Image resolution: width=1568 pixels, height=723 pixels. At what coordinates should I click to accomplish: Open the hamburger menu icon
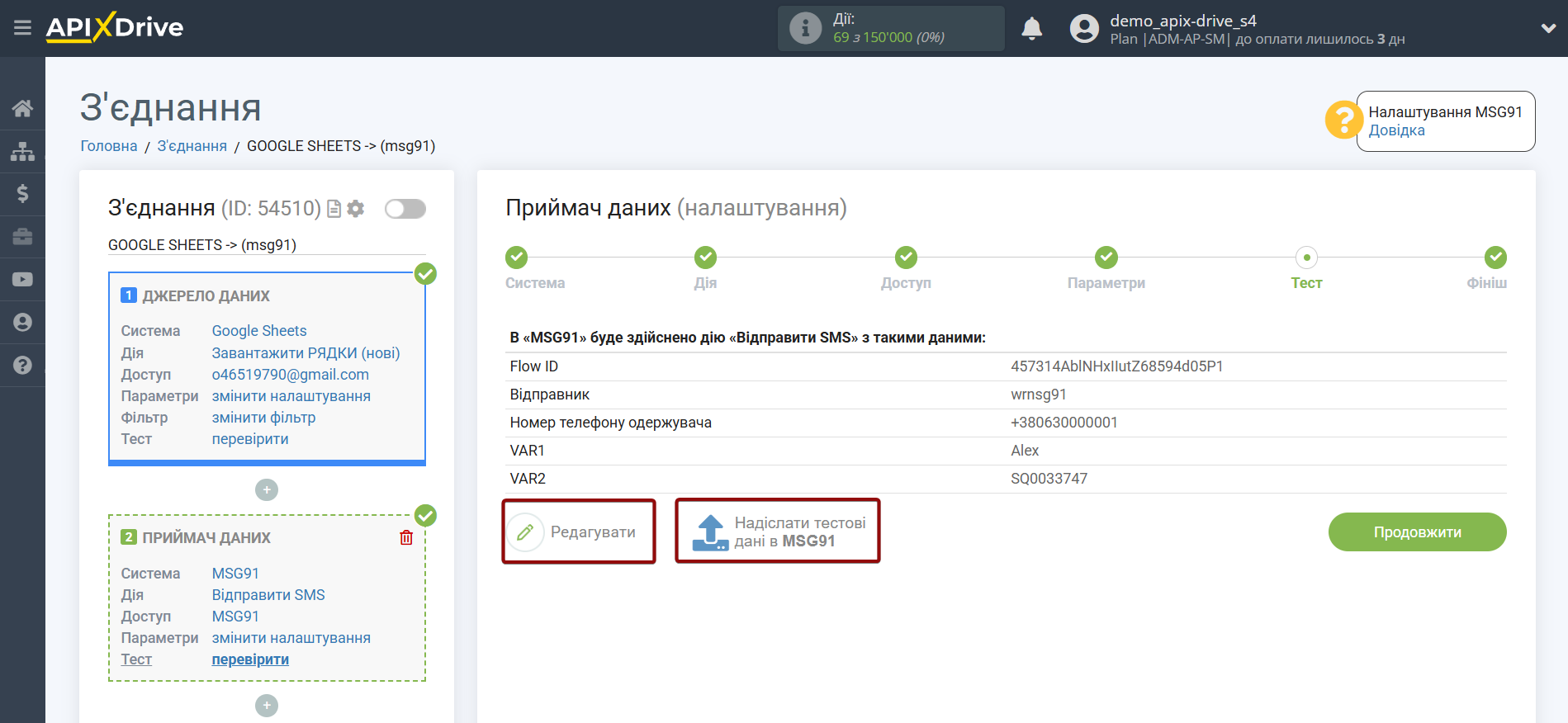pyautogui.click(x=22, y=28)
